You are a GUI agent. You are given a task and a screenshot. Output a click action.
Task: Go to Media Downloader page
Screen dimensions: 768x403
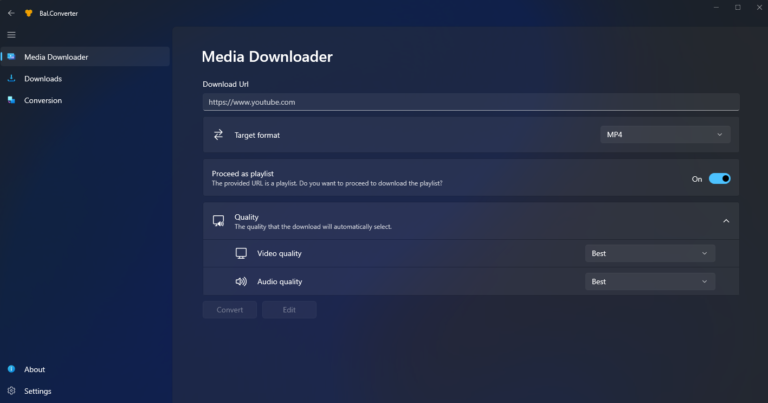pos(85,57)
